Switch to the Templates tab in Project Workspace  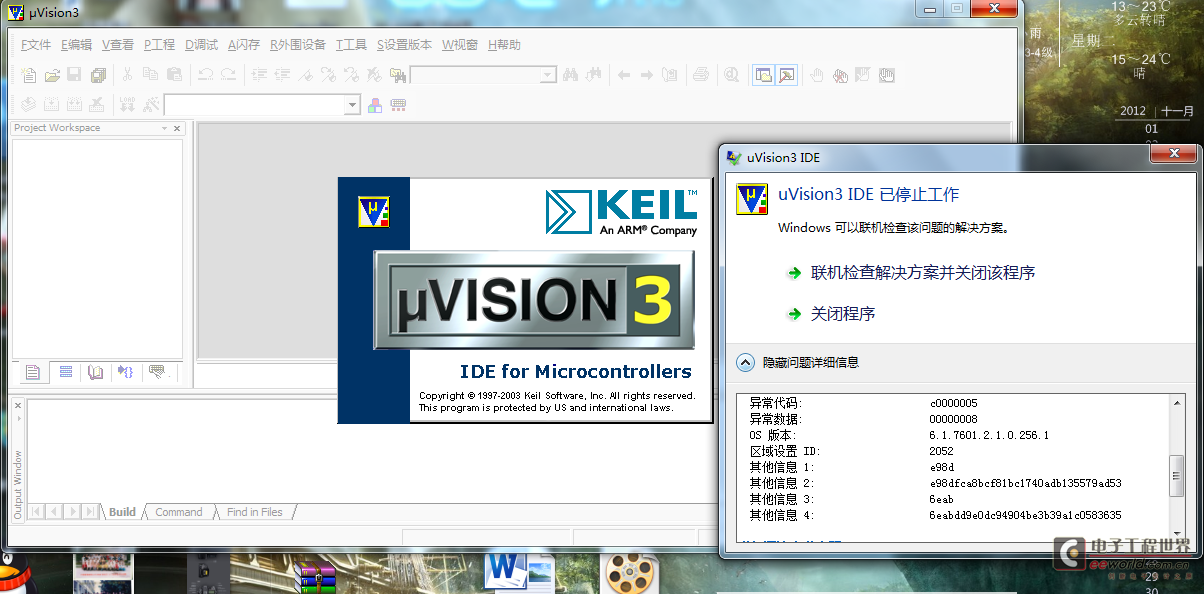[159, 373]
